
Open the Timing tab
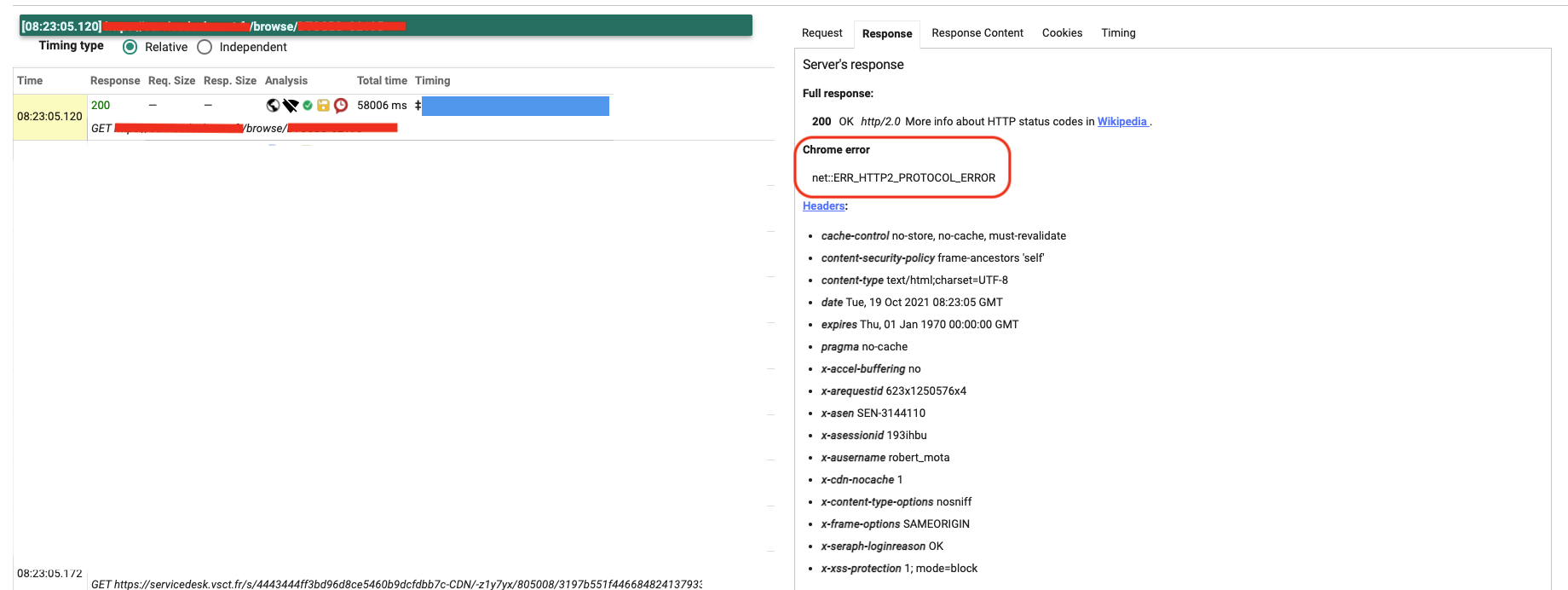tap(1118, 33)
